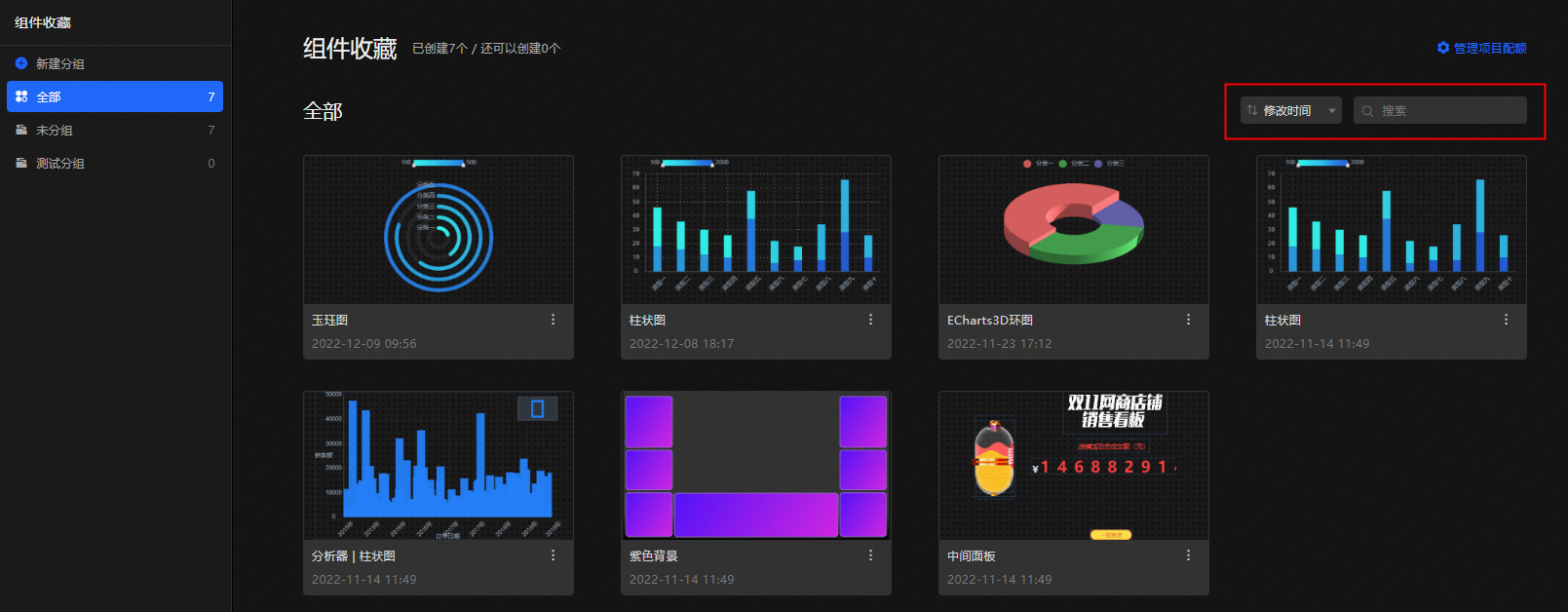Open more options for 2022-12-08 柱状图 card

[870, 320]
